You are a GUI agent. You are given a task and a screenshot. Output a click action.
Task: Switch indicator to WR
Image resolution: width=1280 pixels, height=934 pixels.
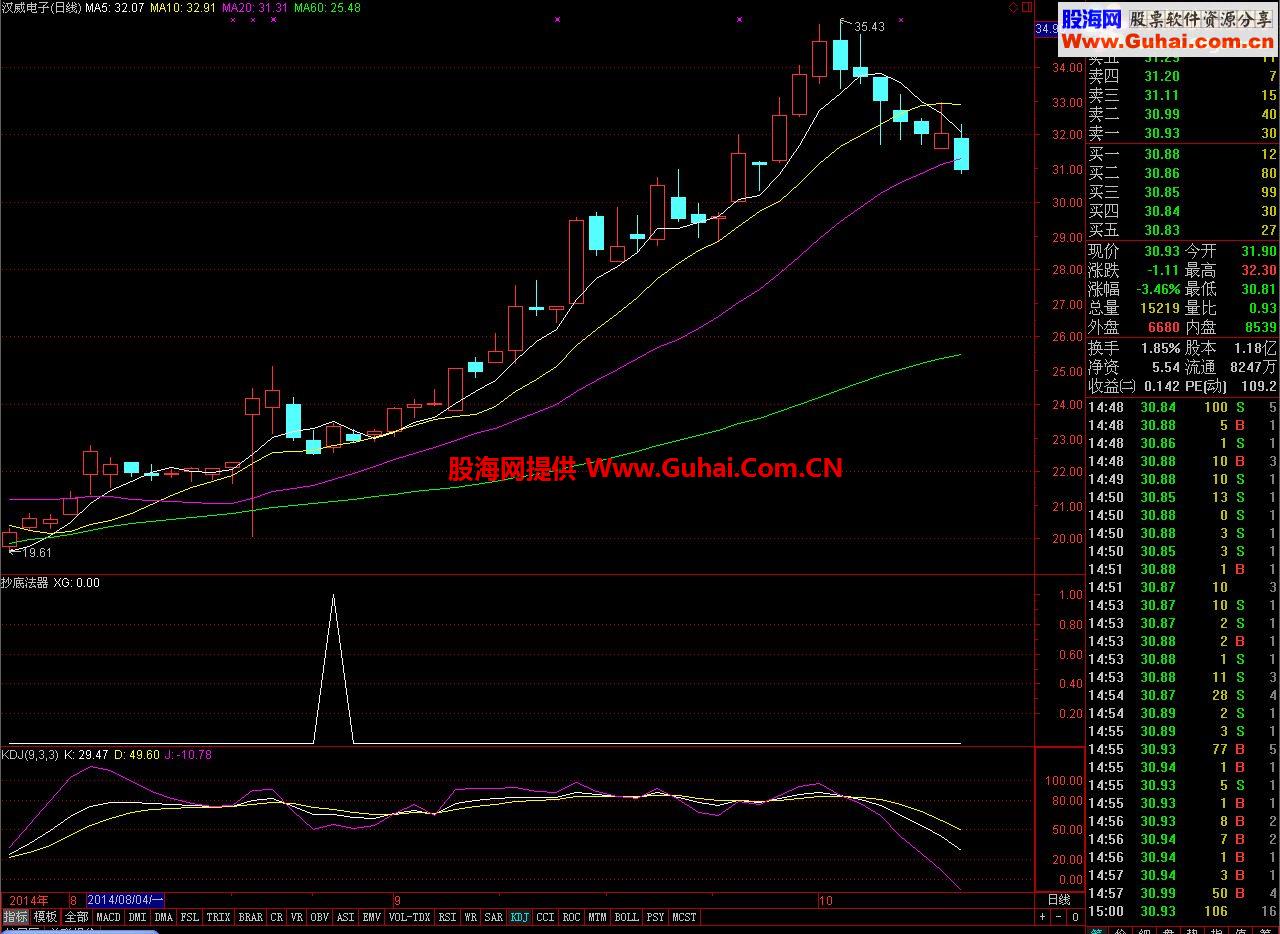(470, 916)
